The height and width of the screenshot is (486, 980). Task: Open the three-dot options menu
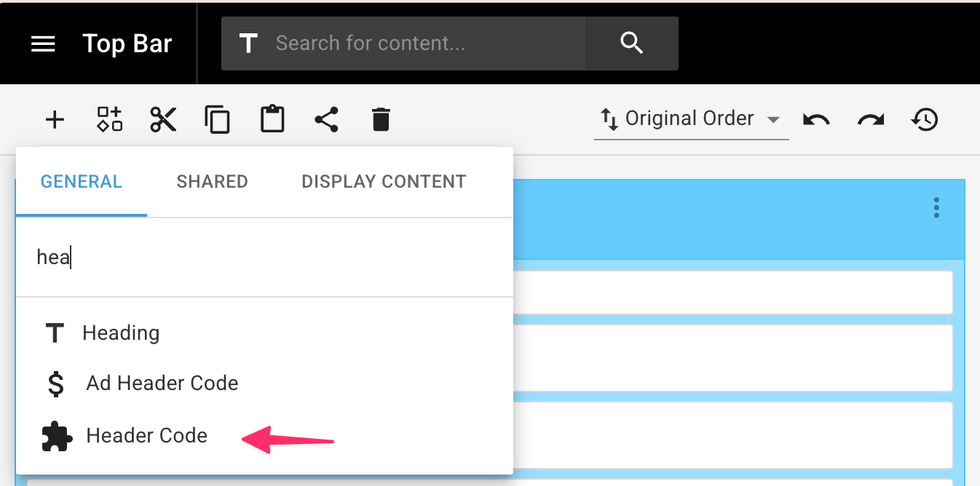point(936,208)
